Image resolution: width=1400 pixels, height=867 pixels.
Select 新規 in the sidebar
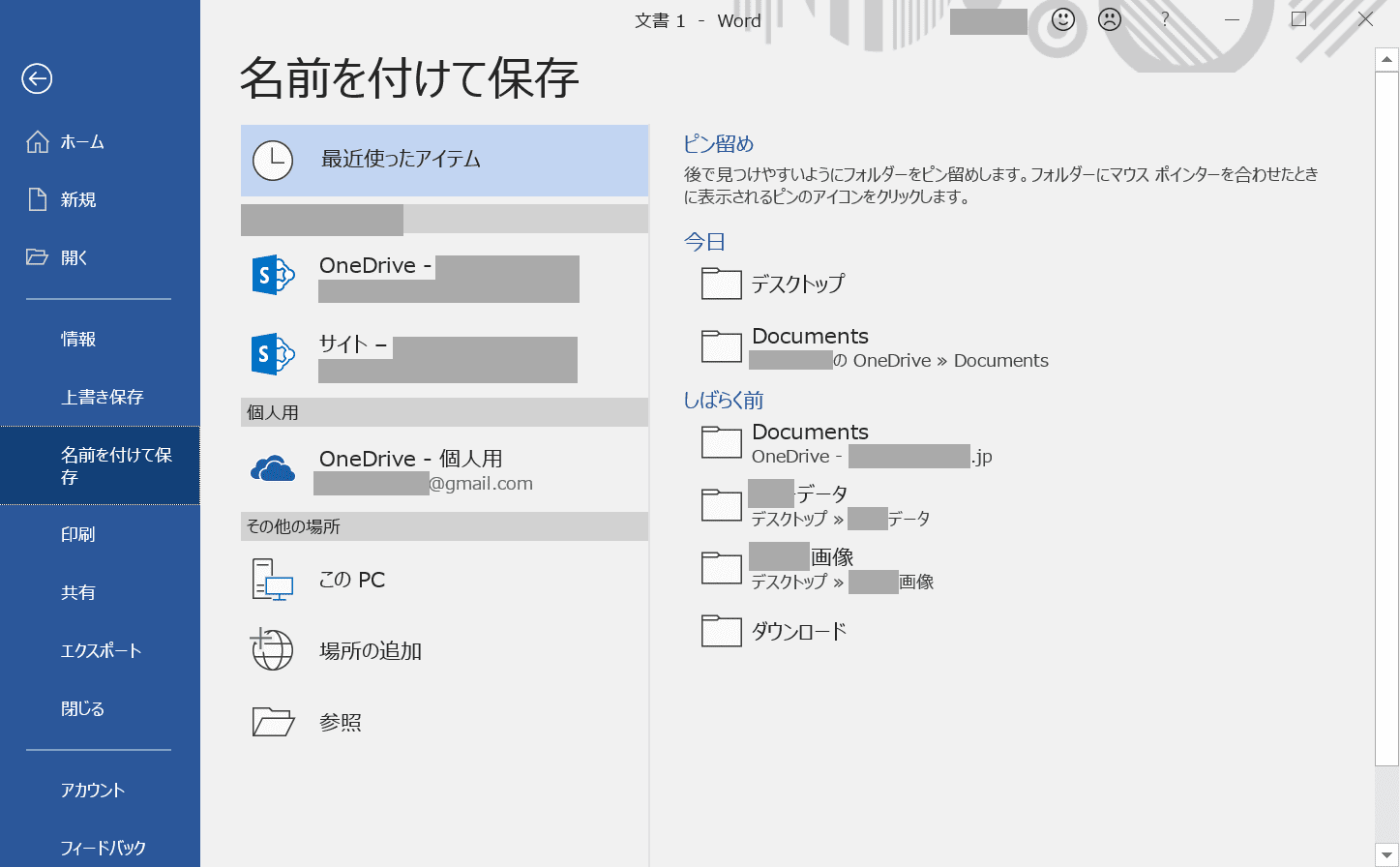tap(100, 199)
